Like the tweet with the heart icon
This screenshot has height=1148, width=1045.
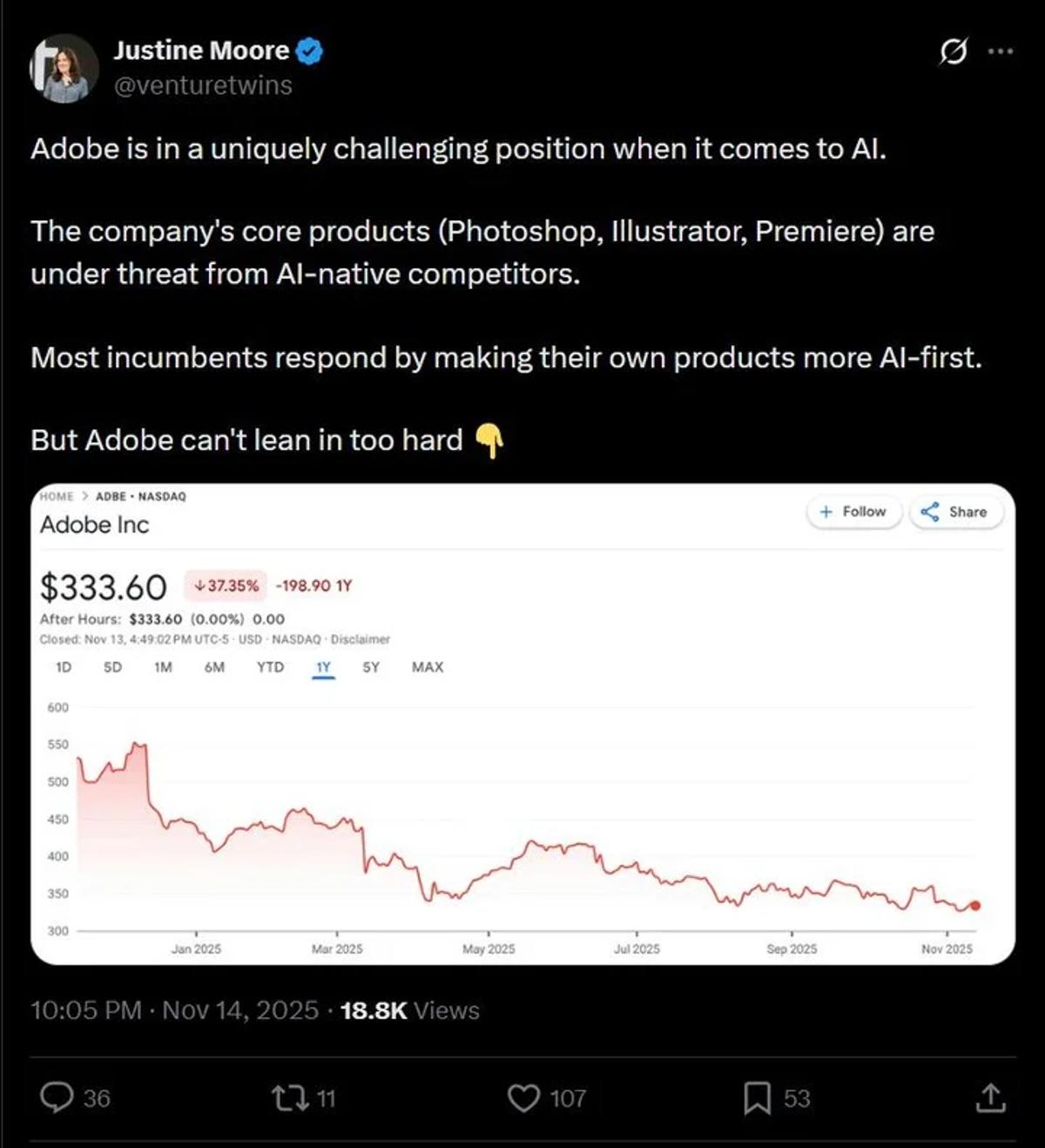(x=523, y=1097)
